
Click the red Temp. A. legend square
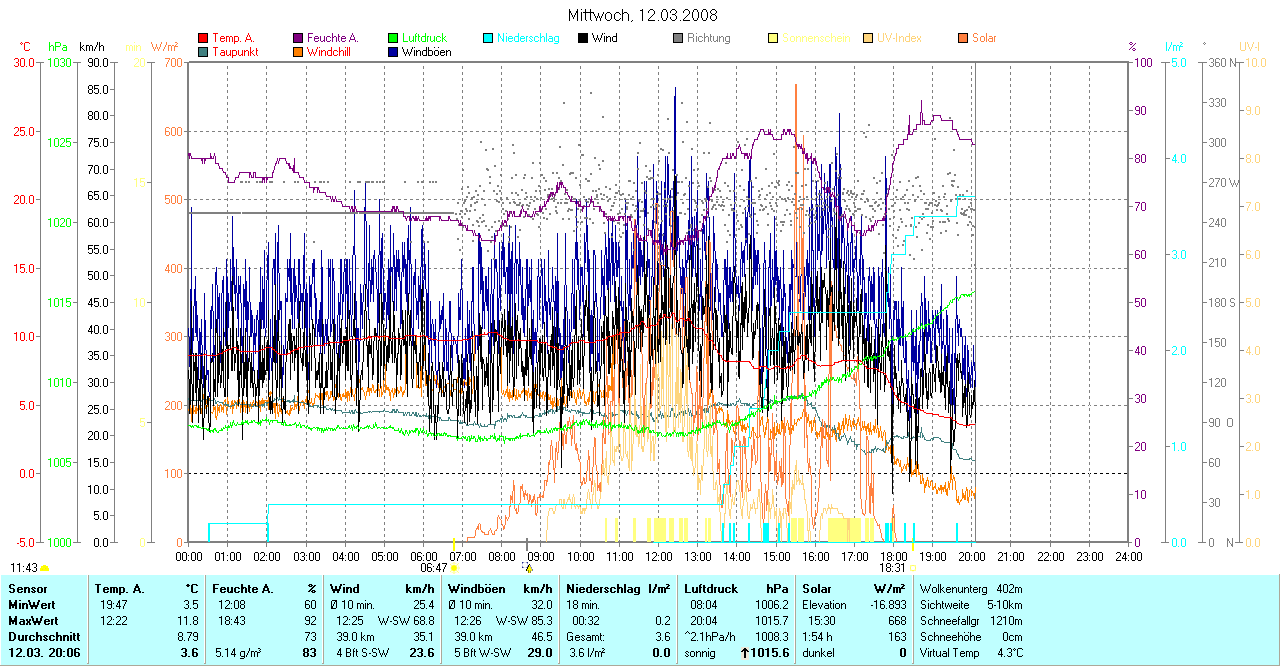[203, 38]
